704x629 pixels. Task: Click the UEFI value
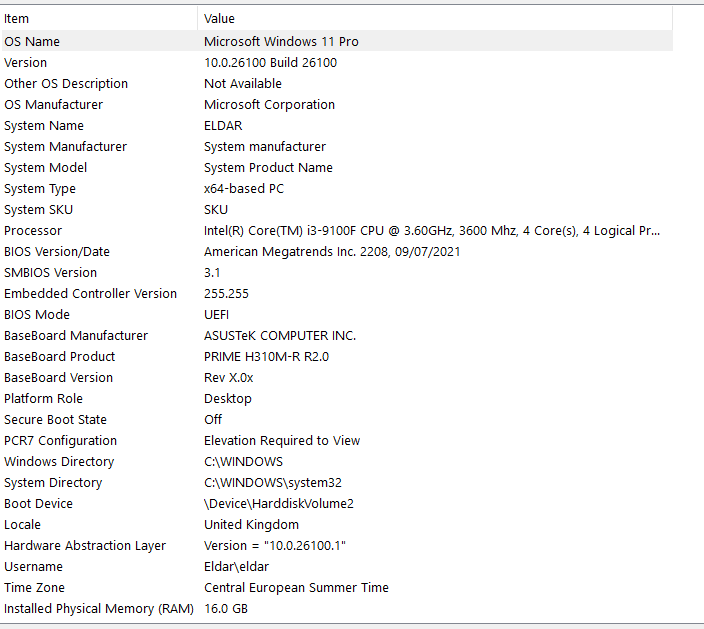(216, 315)
